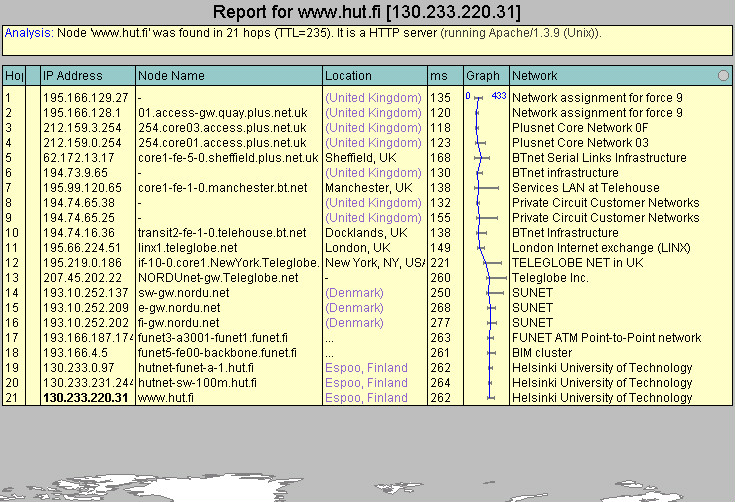
Task: Select London Internet exchange (LINX) network
Action: 601,247
